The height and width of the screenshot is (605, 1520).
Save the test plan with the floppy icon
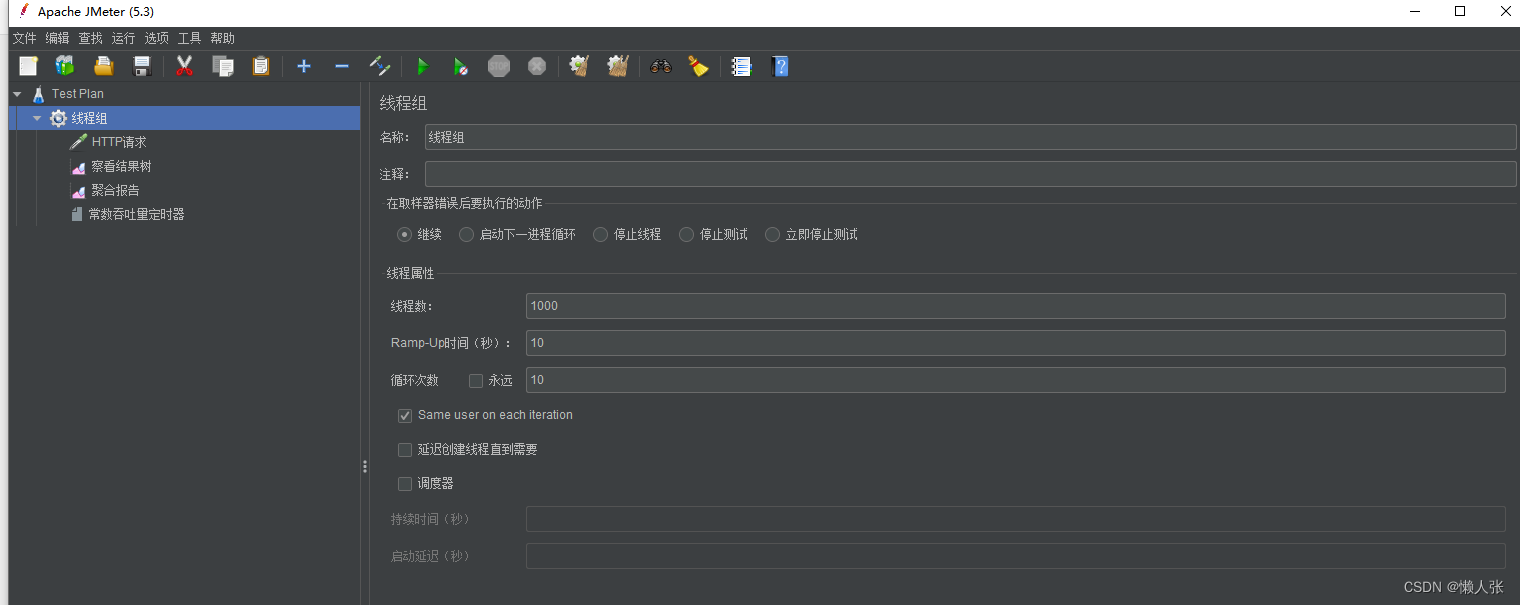click(141, 66)
